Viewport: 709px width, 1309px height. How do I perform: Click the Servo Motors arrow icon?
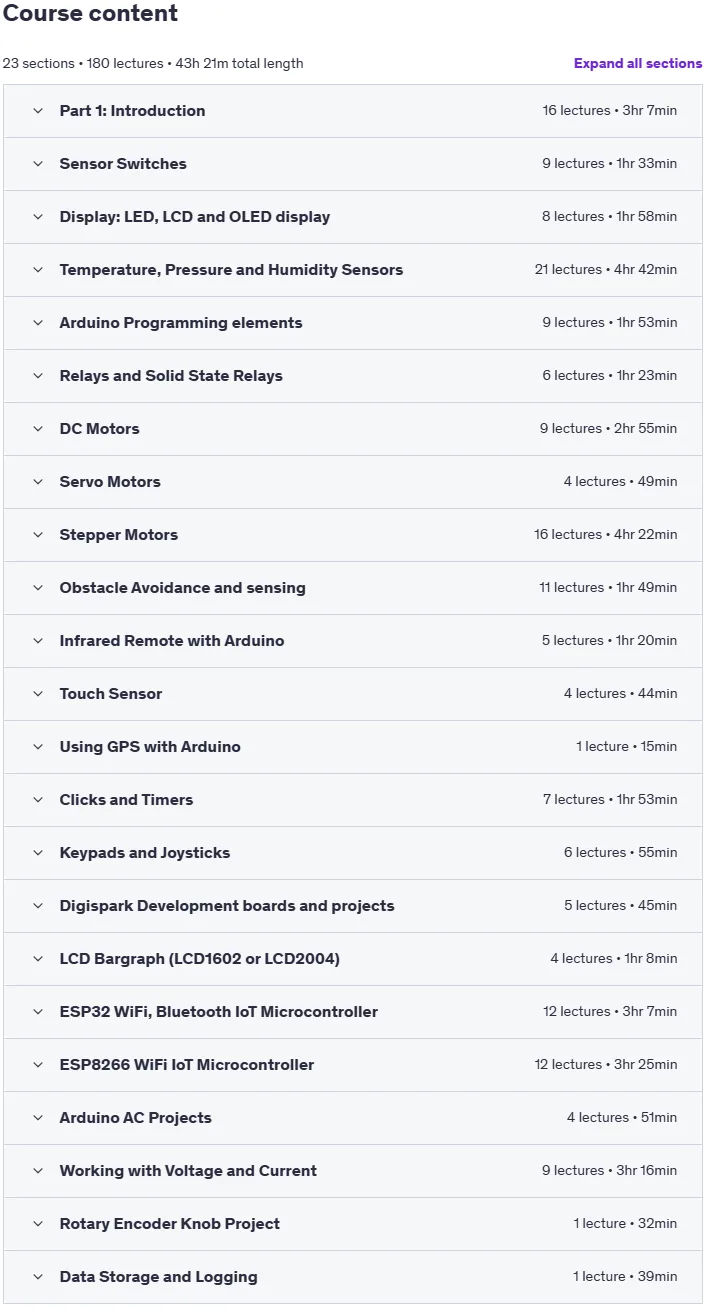(38, 482)
